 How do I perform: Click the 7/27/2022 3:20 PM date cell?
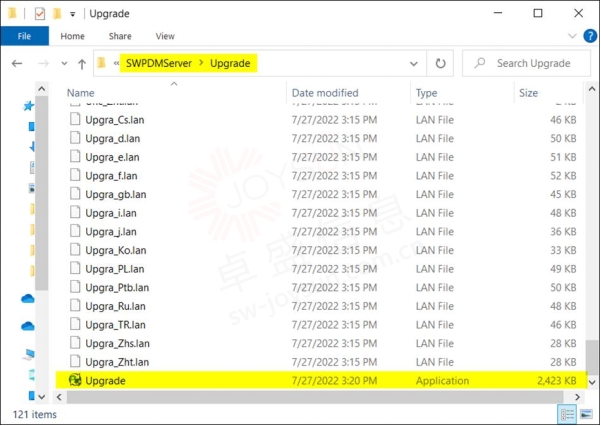tap(334, 381)
